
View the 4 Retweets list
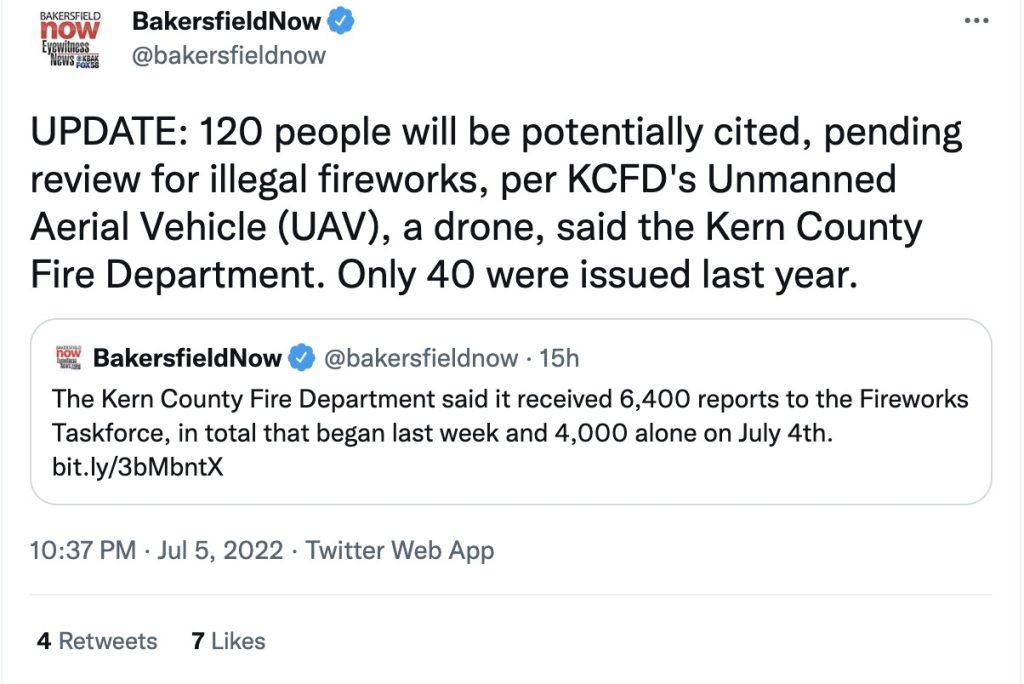pyautogui.click(x=97, y=640)
